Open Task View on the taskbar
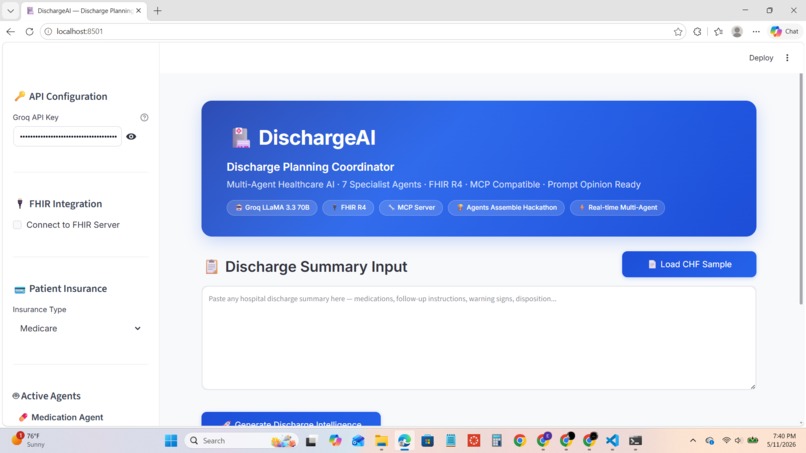 (311, 441)
